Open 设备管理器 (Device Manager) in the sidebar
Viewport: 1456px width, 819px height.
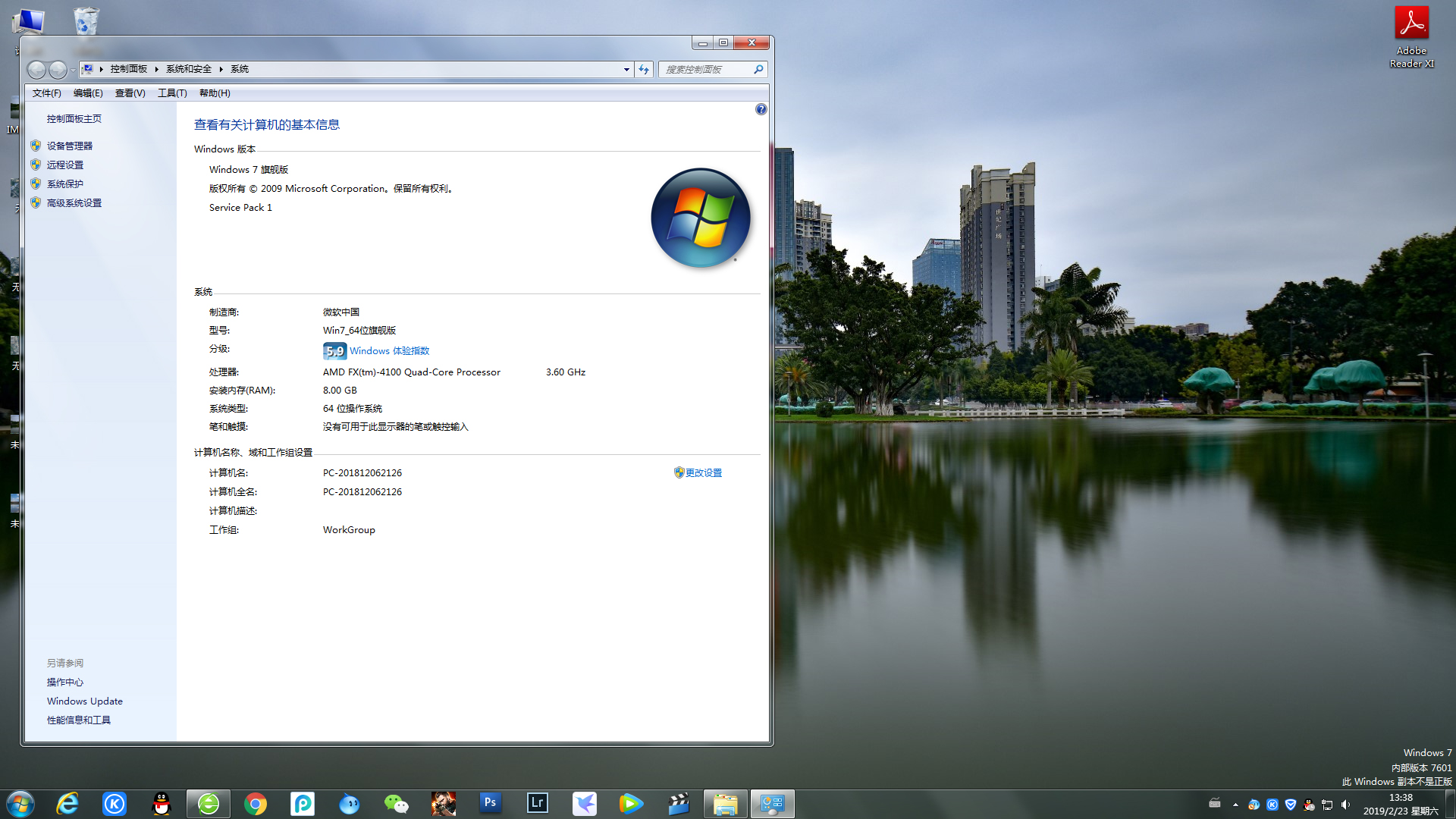[x=69, y=146]
